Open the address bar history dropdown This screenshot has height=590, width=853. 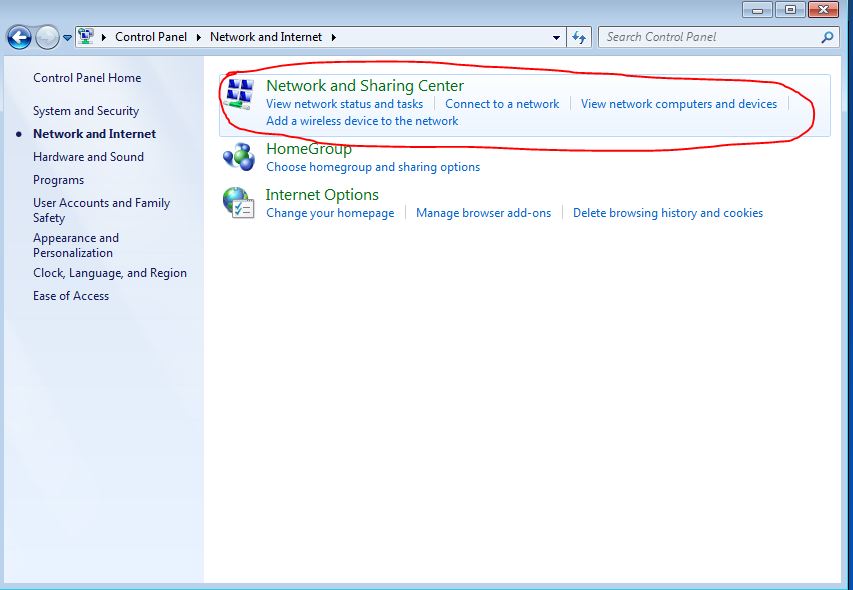(556, 38)
